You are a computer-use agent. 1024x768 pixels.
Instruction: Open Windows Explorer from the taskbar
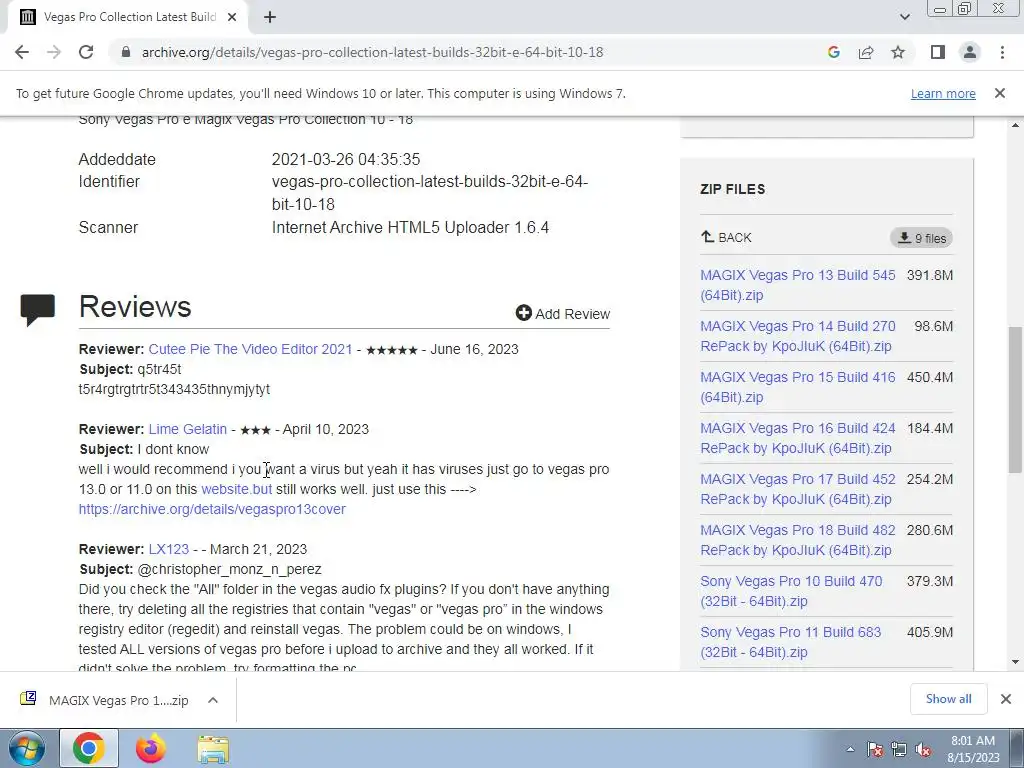(213, 748)
